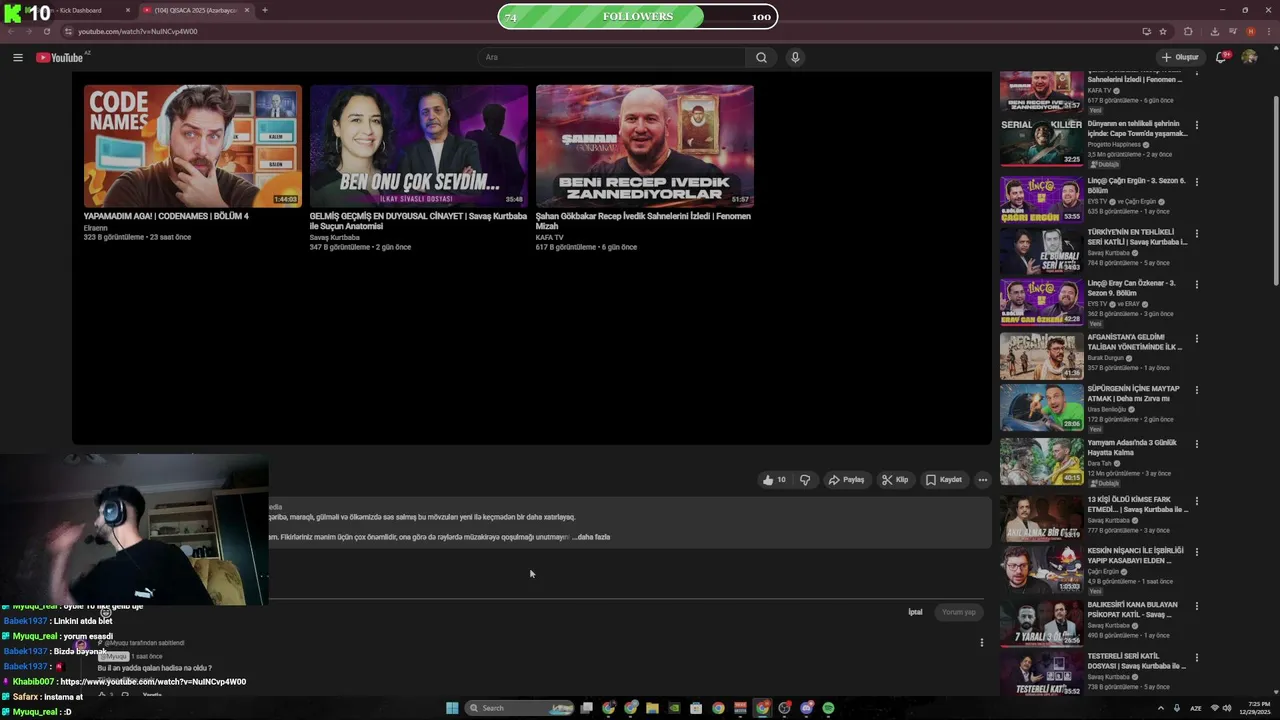Viewport: 1280px width, 720px height.
Task: Switch to the Kick Dashboard tab
Action: click(x=70, y=10)
